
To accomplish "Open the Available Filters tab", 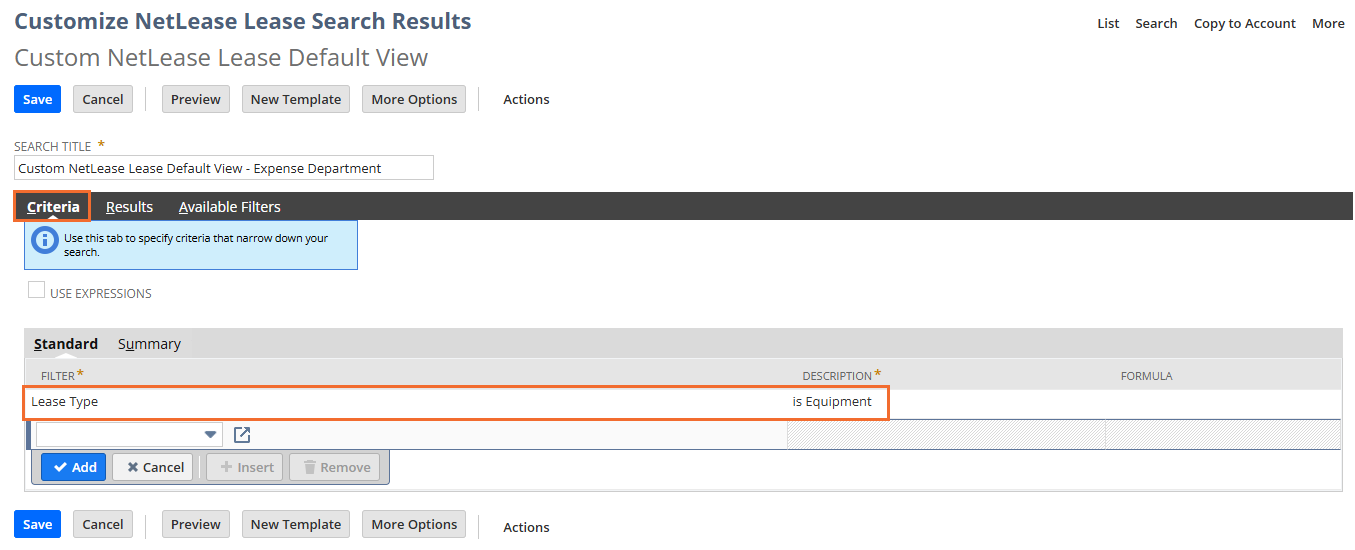I will click(x=229, y=207).
